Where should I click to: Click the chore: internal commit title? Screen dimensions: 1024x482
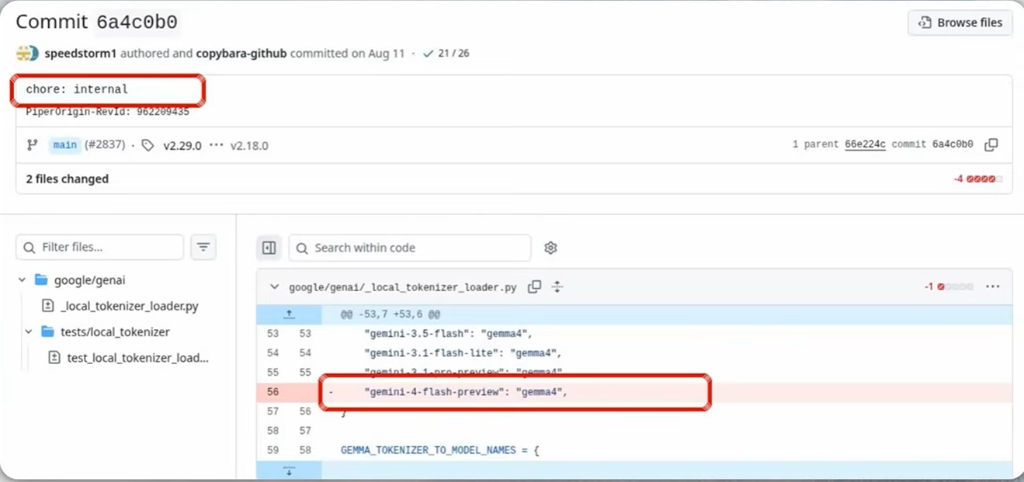point(76,89)
